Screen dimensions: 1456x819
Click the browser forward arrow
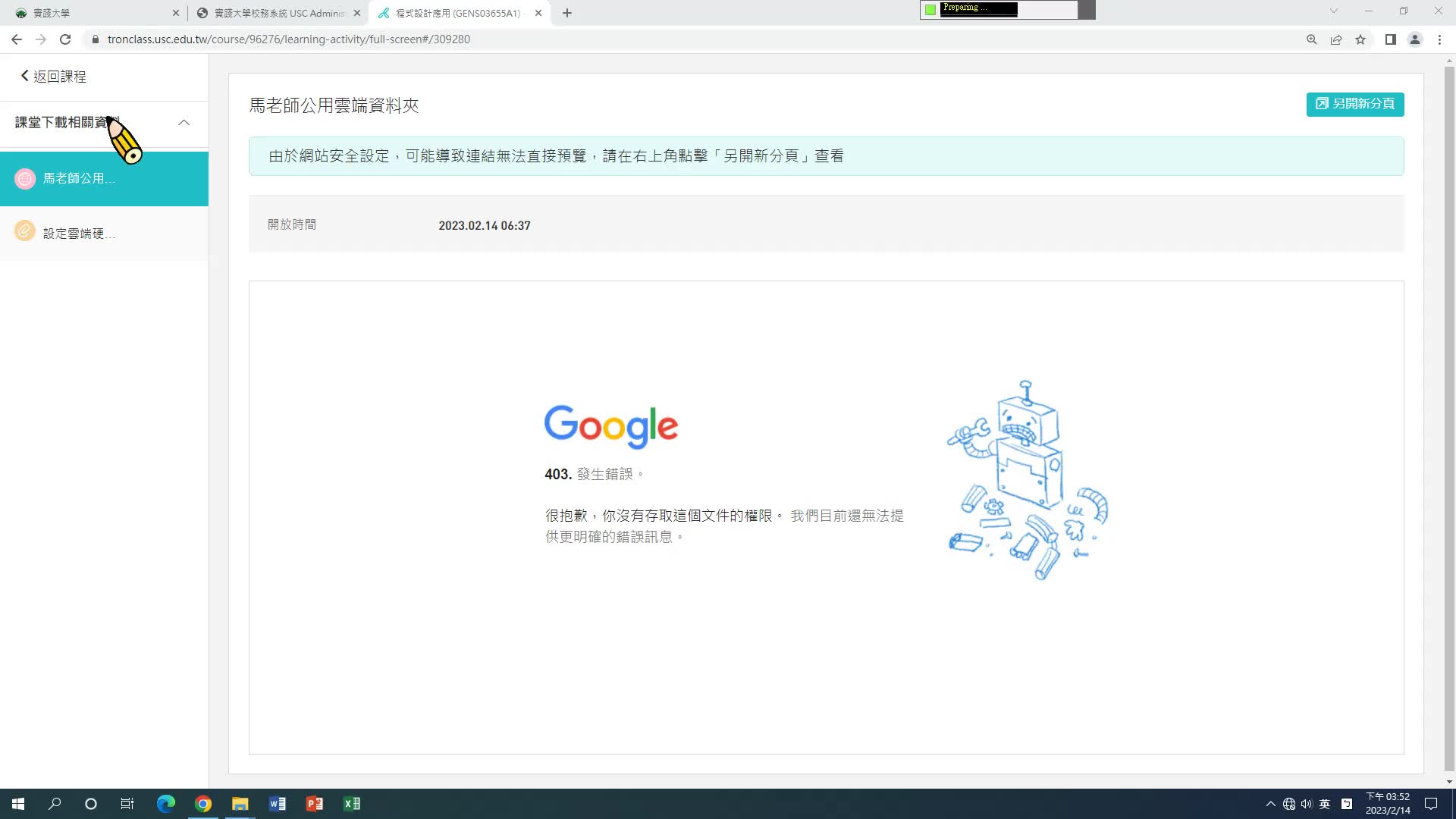tap(41, 39)
